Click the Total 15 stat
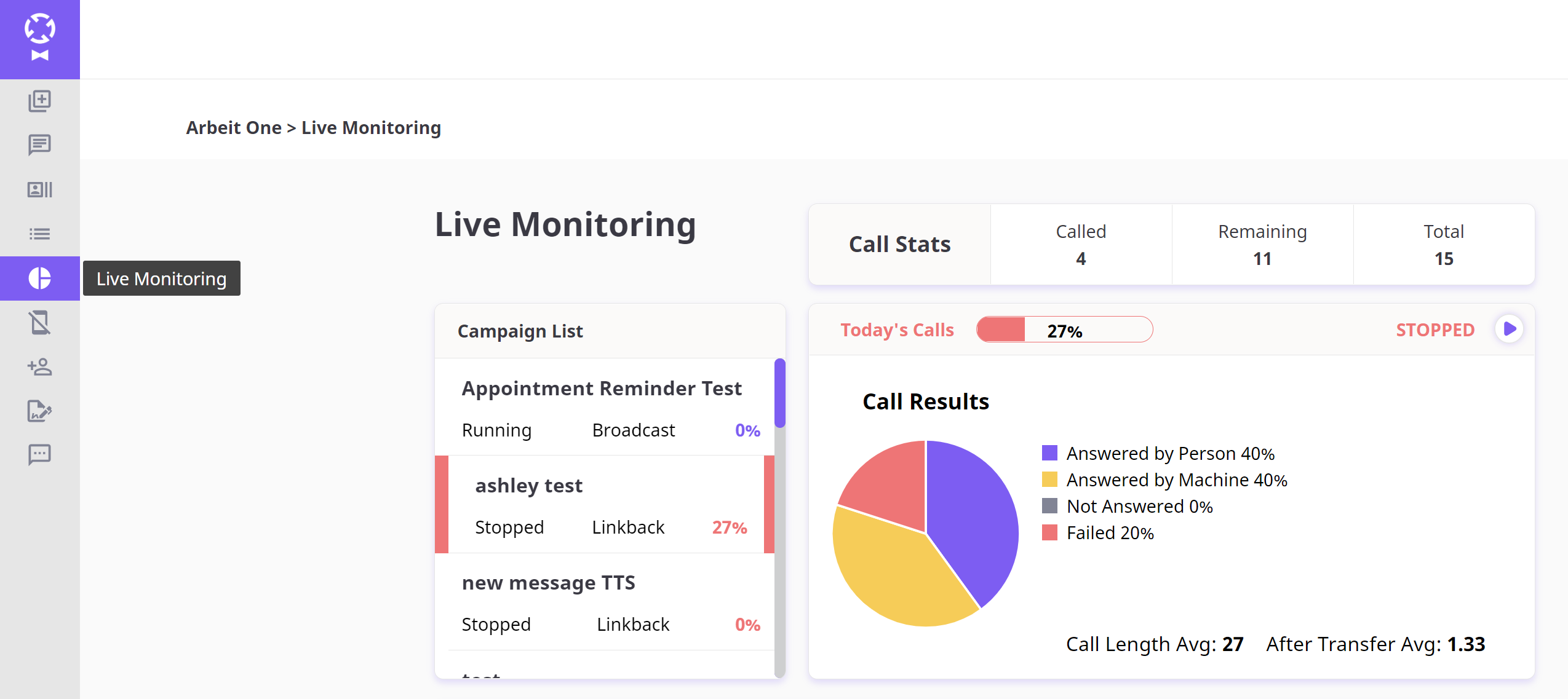 point(1444,245)
